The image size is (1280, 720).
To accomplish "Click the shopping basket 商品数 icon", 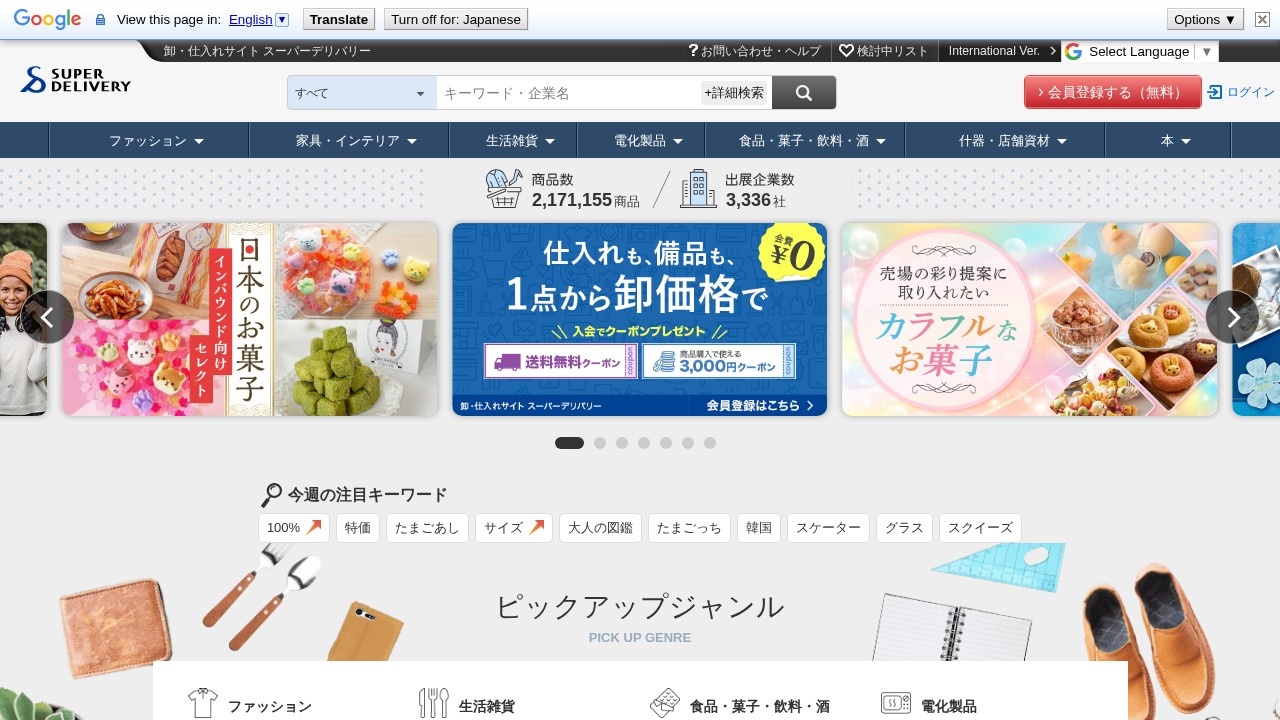I will pos(504,188).
